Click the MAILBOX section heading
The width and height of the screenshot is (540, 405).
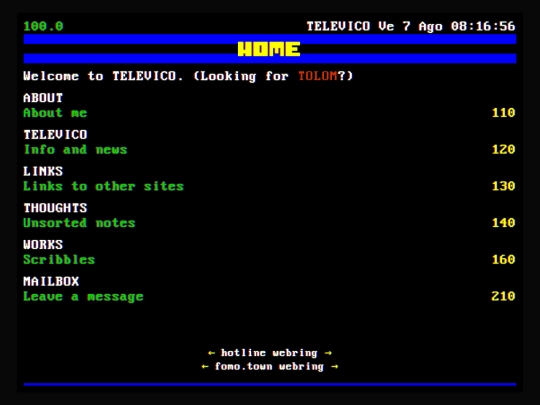click(51, 281)
